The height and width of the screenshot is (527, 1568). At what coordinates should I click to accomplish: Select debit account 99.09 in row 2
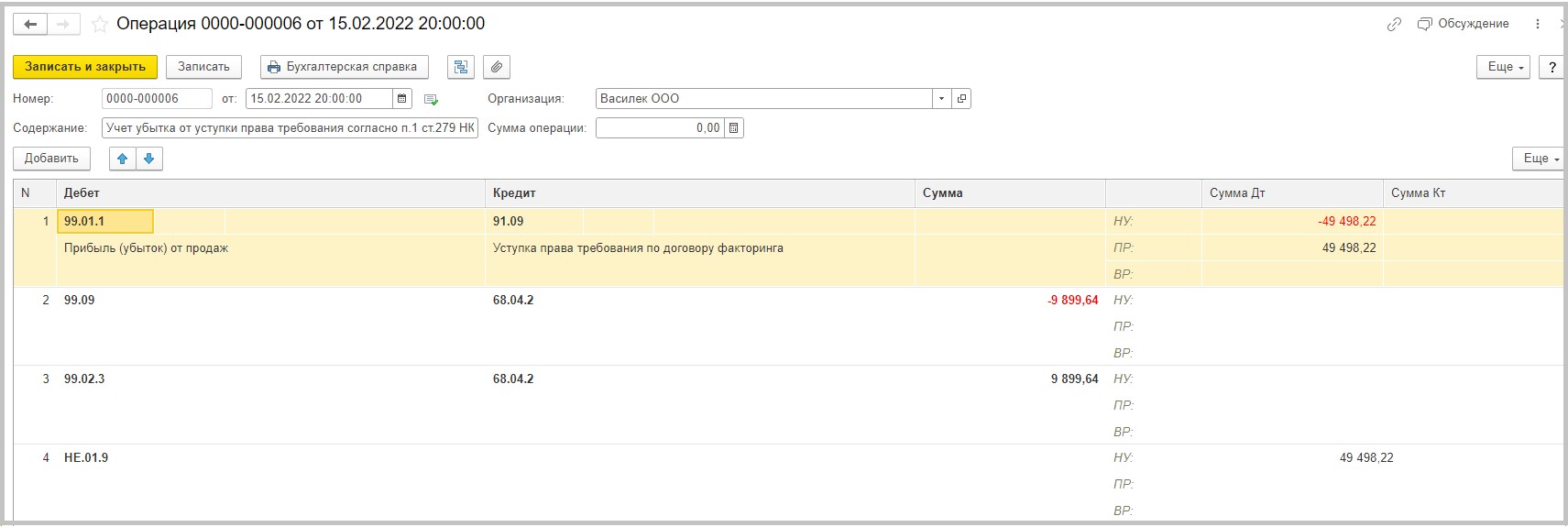click(79, 300)
